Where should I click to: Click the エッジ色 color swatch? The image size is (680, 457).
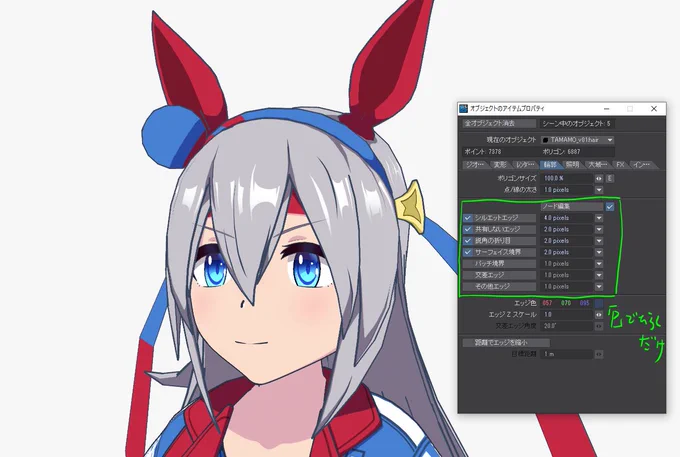tap(599, 303)
